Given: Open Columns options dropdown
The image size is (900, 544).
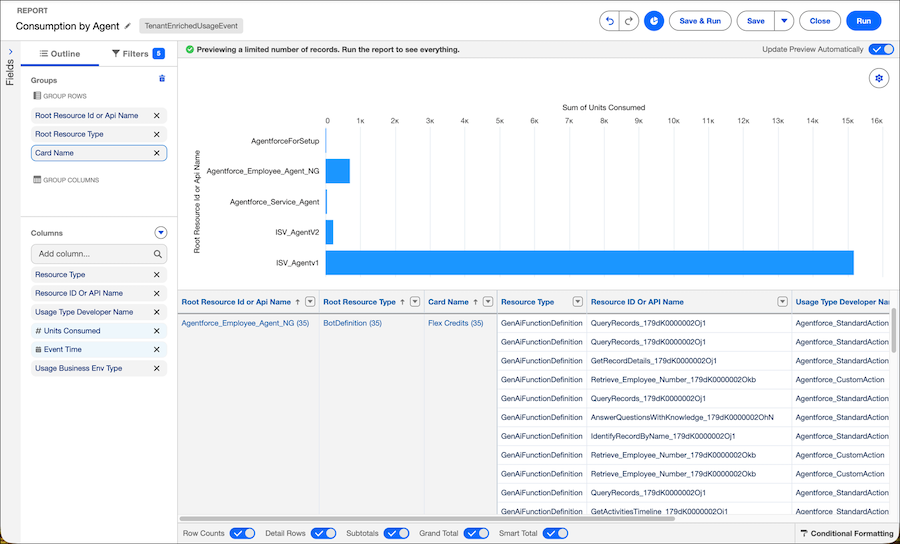Looking at the screenshot, I should click(161, 232).
